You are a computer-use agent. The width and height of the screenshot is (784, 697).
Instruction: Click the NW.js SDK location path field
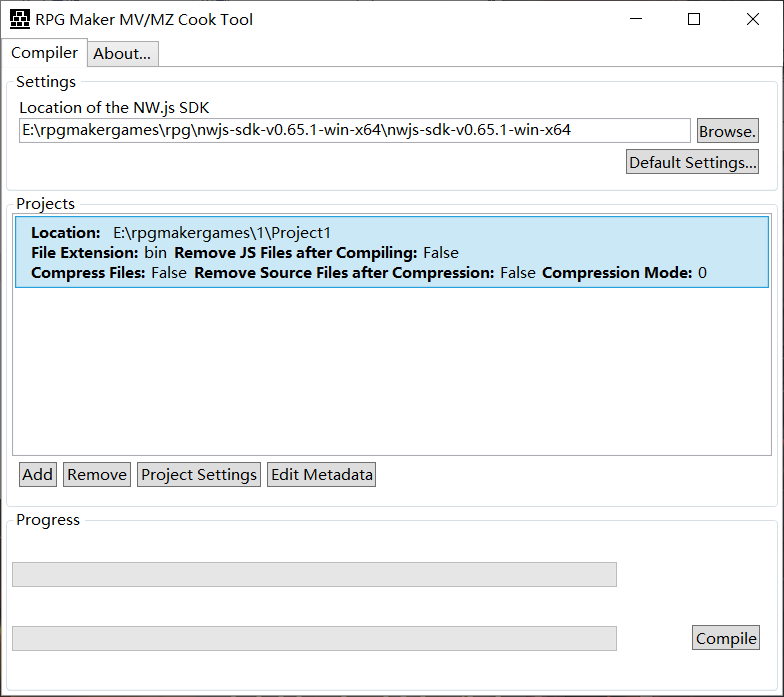(x=354, y=130)
